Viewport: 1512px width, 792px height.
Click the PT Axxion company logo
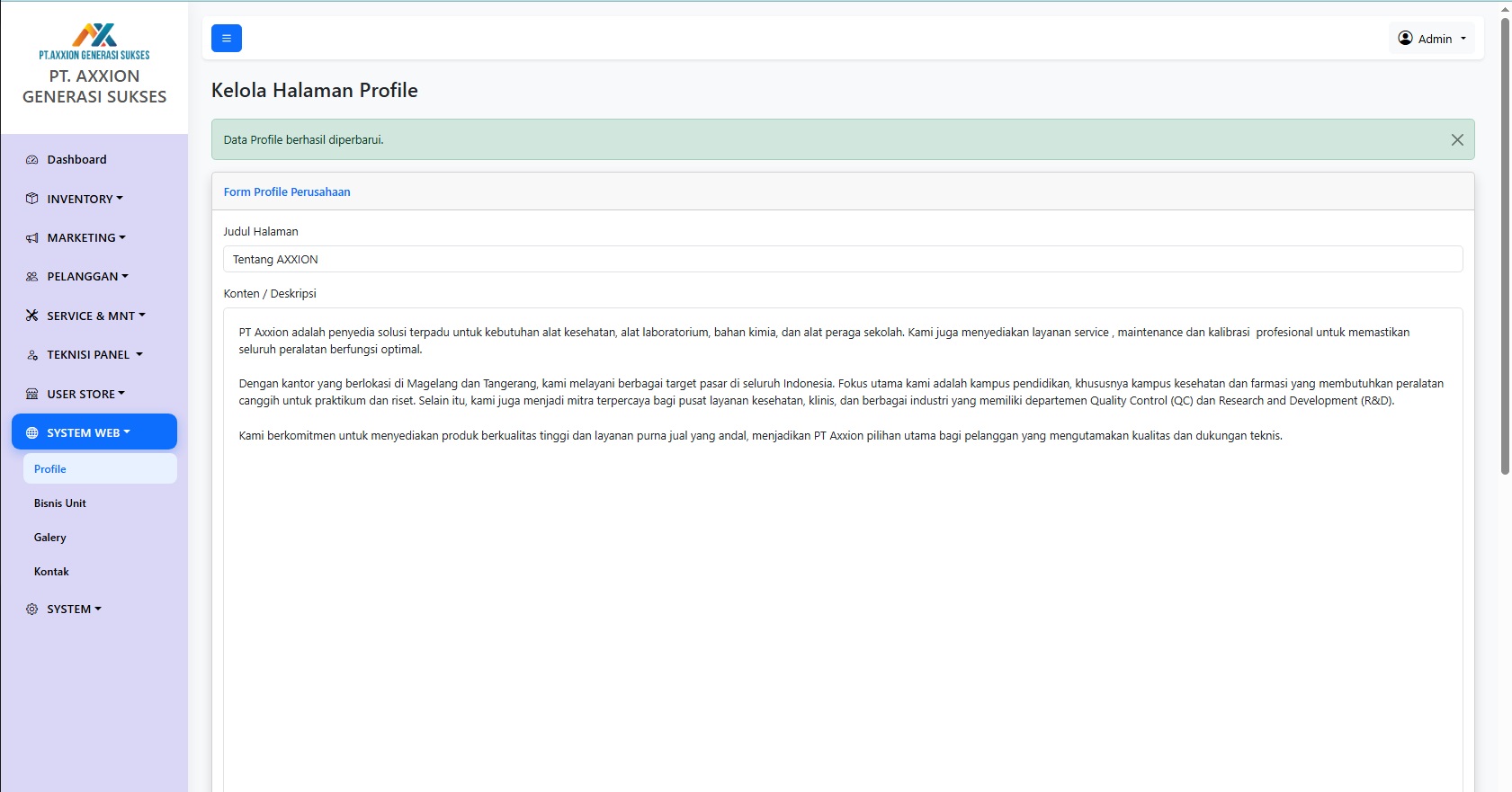pos(94,41)
